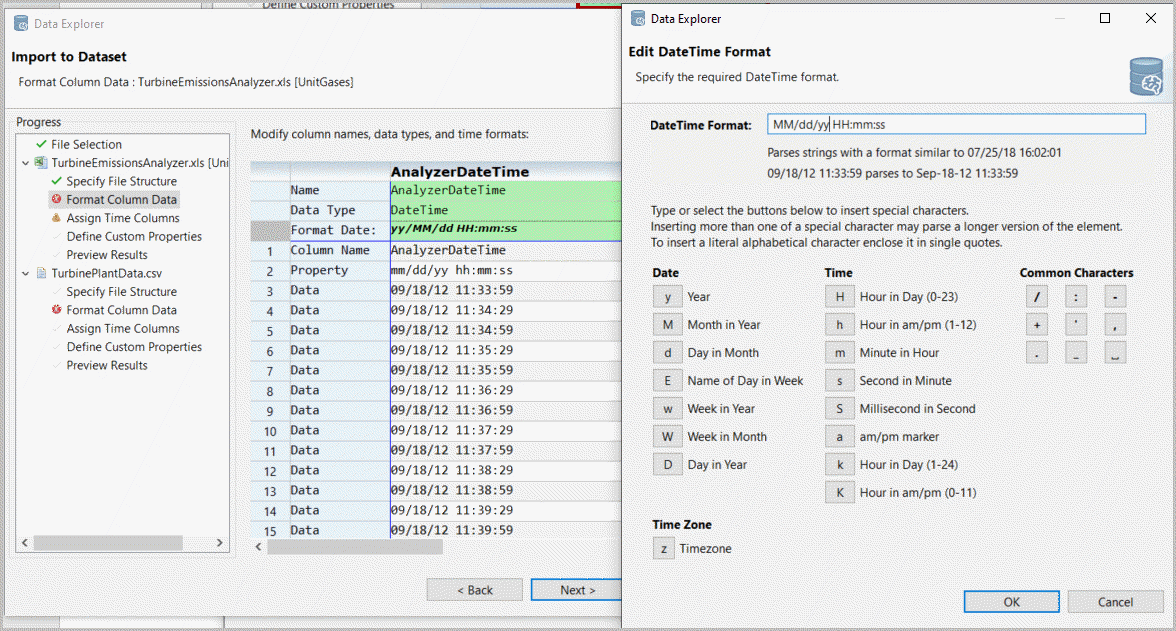
Task: Insert the forward slash common character
Action: point(1036,297)
